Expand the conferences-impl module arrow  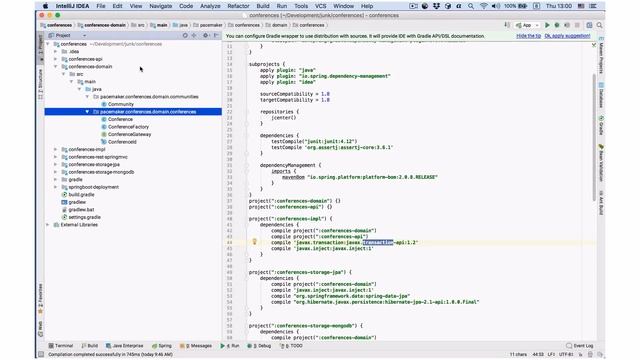click(x=56, y=149)
